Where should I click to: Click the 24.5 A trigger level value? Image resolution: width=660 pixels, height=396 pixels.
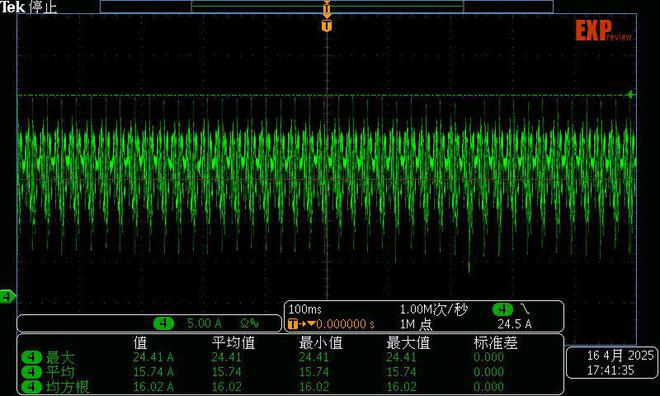(514, 324)
